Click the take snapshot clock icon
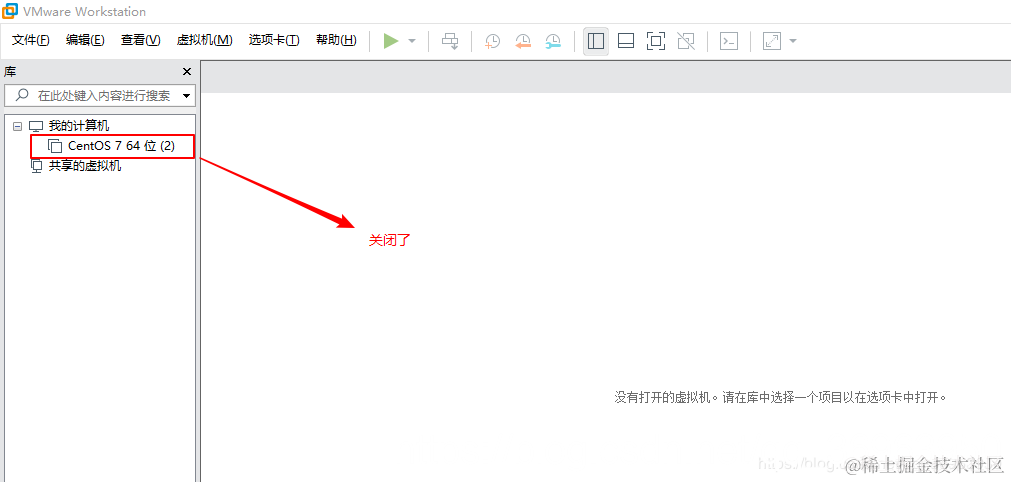This screenshot has width=1011, height=482. 493,41
